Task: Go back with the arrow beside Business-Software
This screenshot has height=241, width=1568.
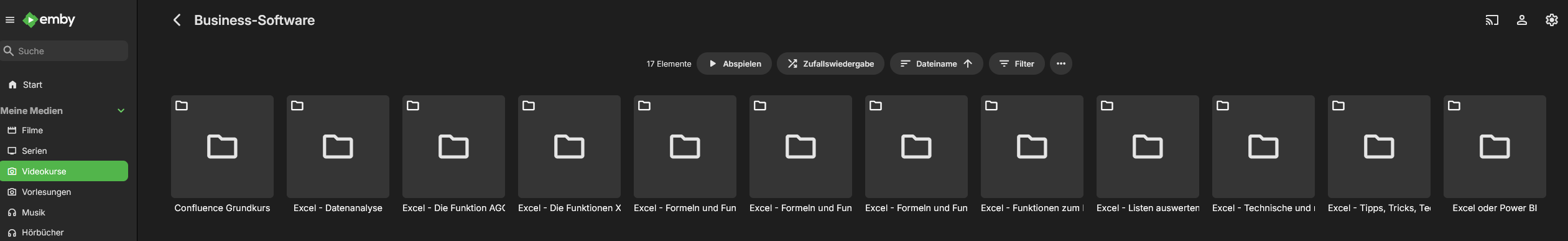Action: (x=177, y=20)
